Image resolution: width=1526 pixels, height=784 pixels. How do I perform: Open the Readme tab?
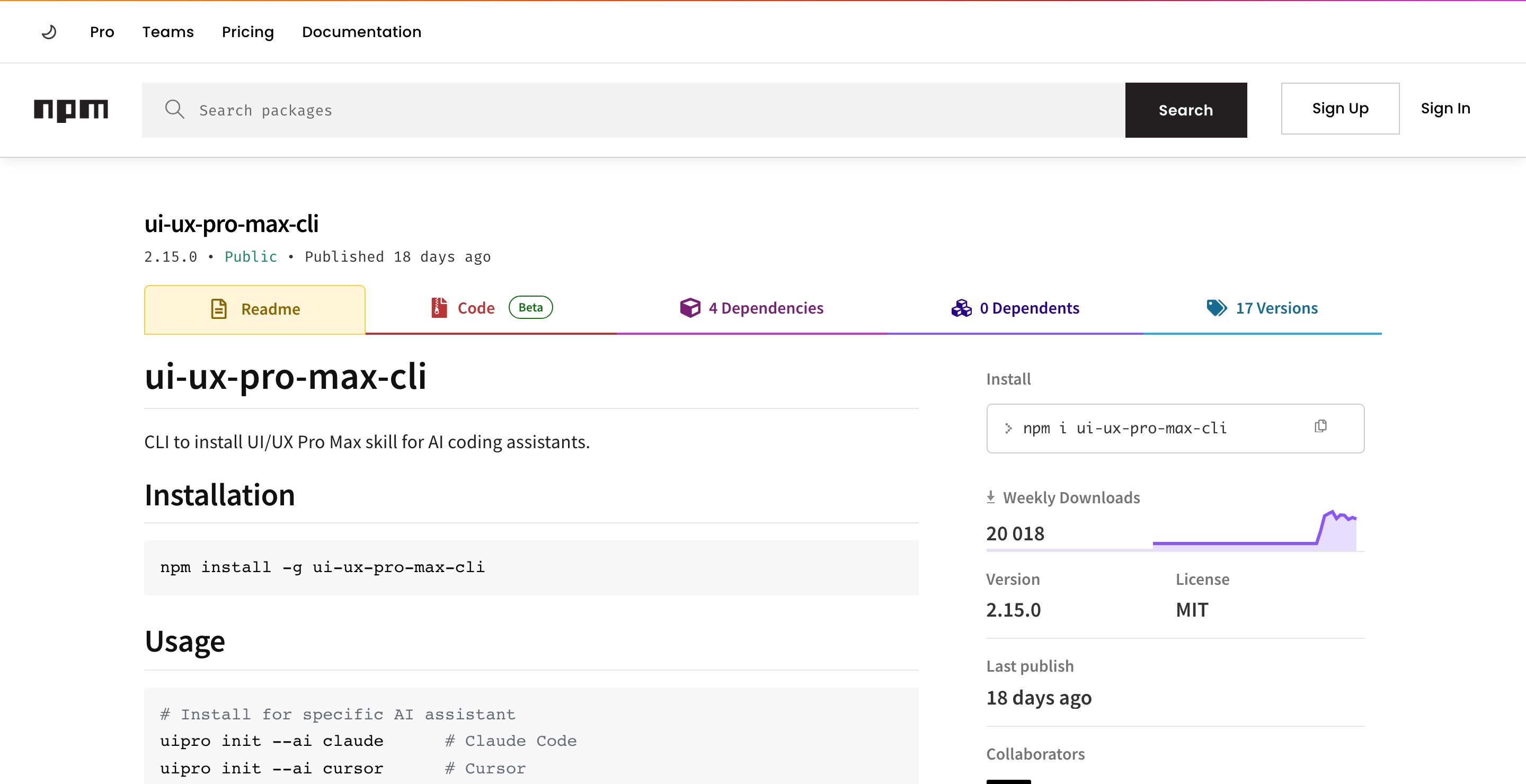pos(255,310)
